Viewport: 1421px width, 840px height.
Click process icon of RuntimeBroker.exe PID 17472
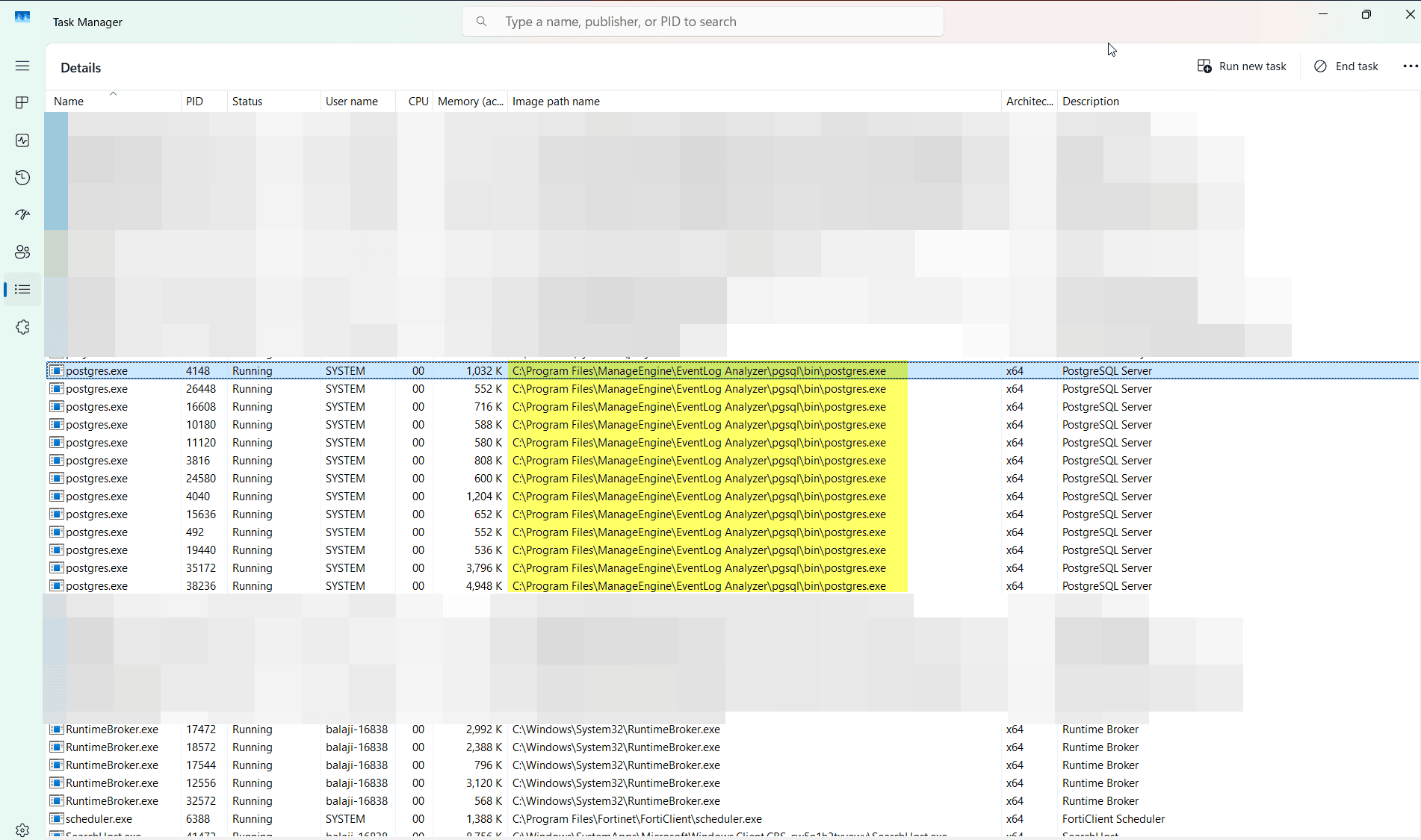coord(56,729)
